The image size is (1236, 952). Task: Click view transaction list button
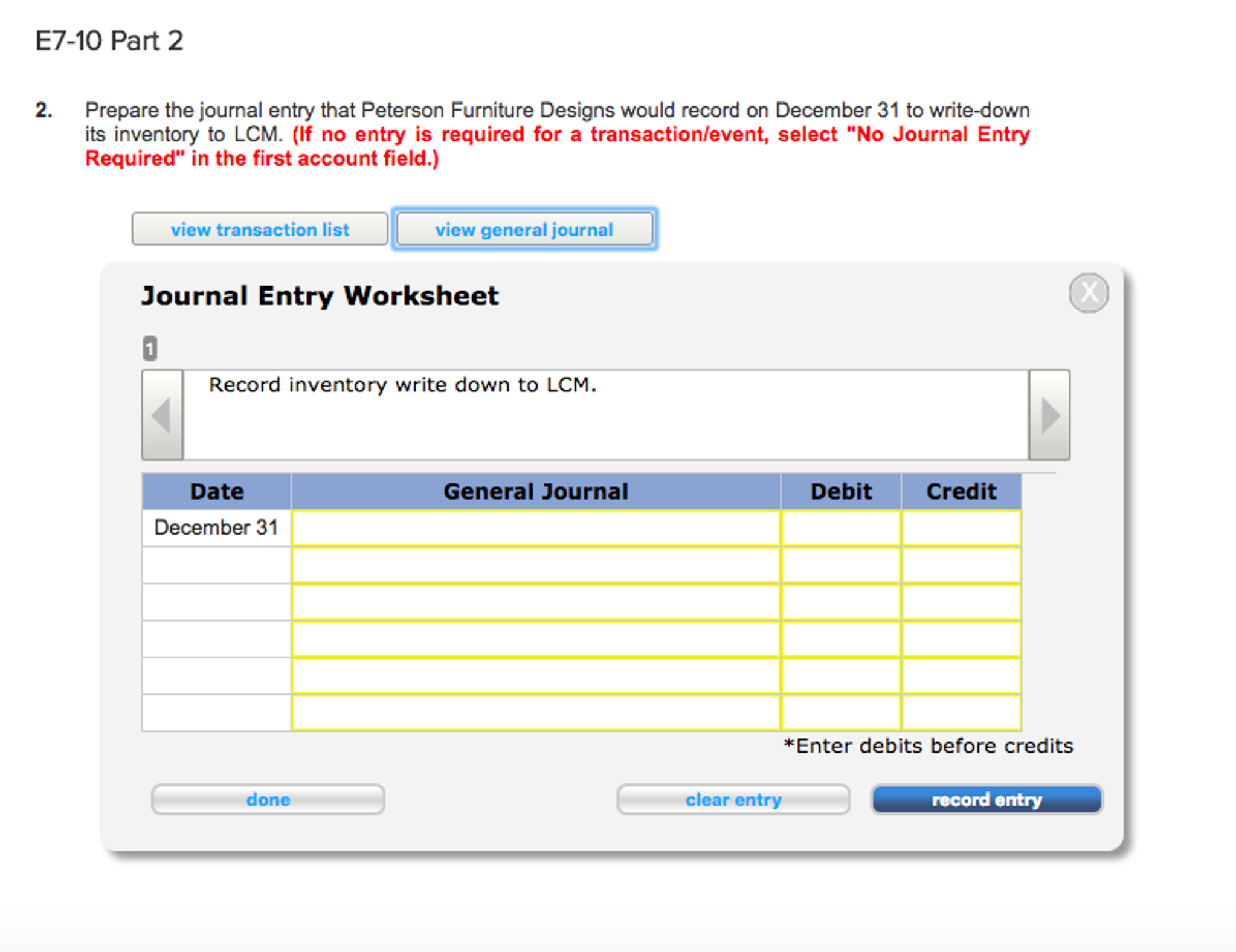coord(260,230)
